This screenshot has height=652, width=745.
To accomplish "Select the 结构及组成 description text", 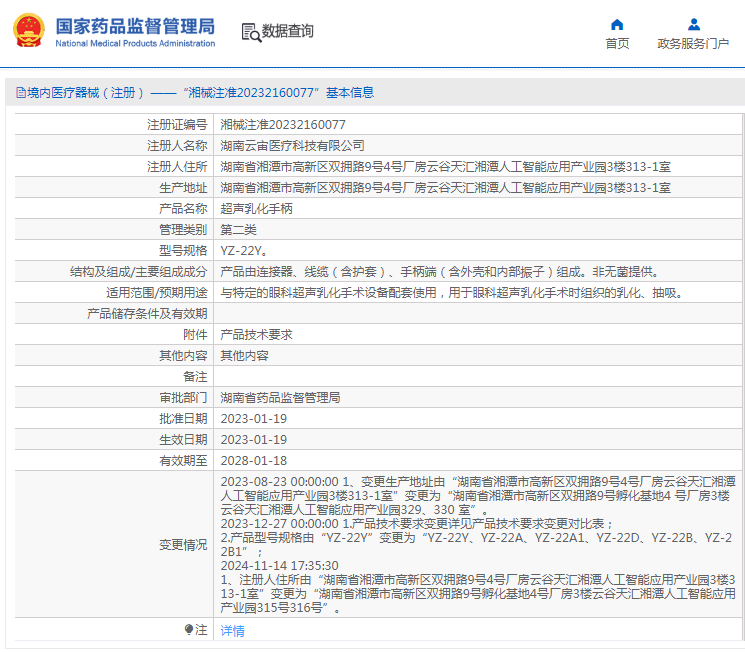I will coord(439,272).
